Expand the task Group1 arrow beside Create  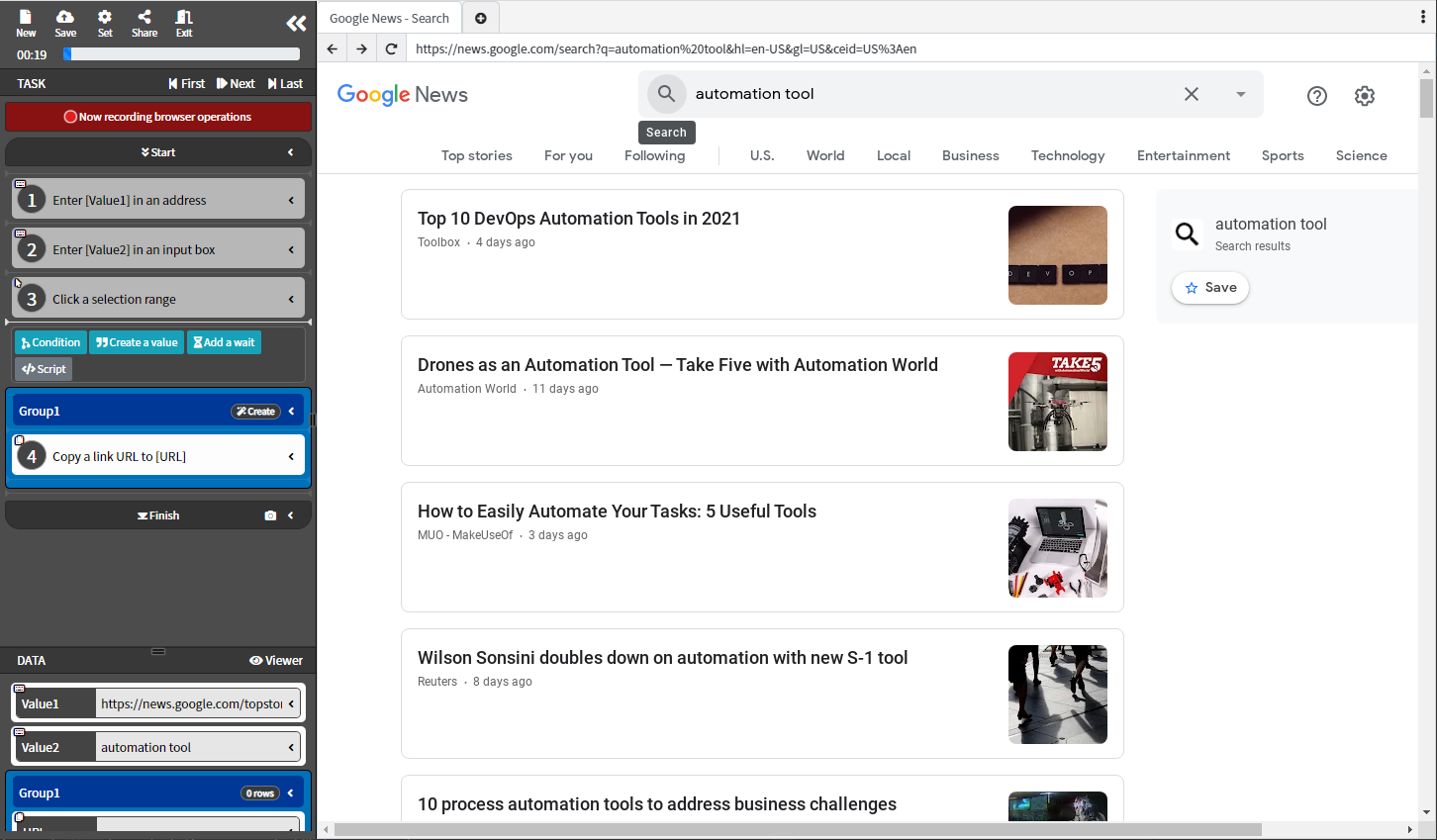291,412
